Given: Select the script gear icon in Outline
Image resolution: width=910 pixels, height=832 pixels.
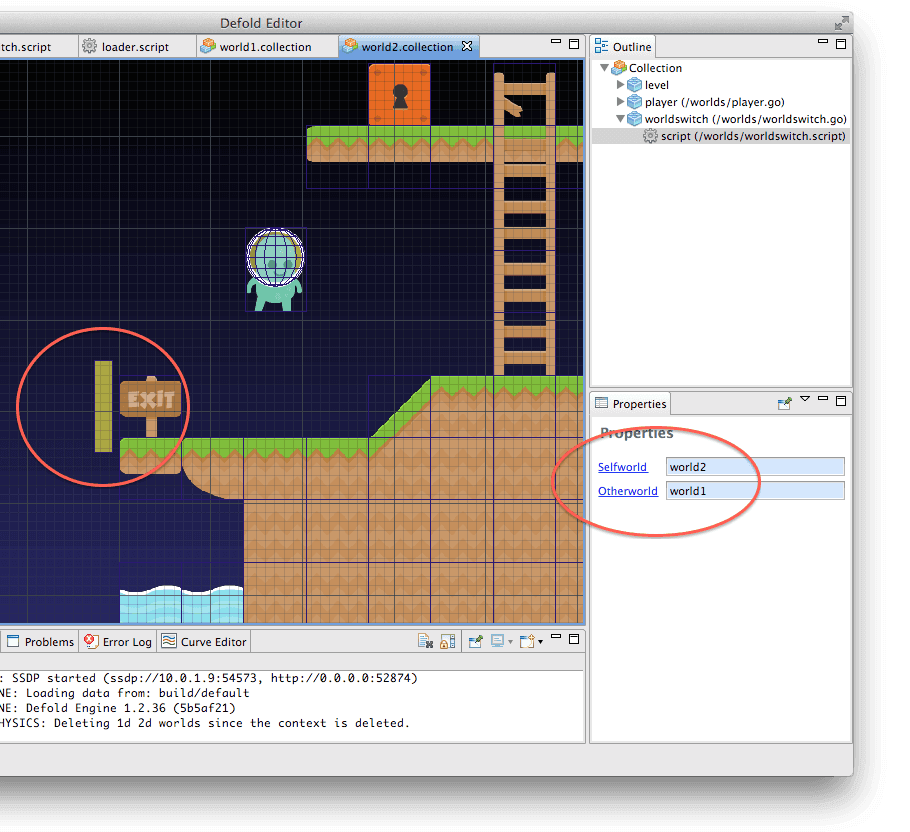Looking at the screenshot, I should pos(650,136).
